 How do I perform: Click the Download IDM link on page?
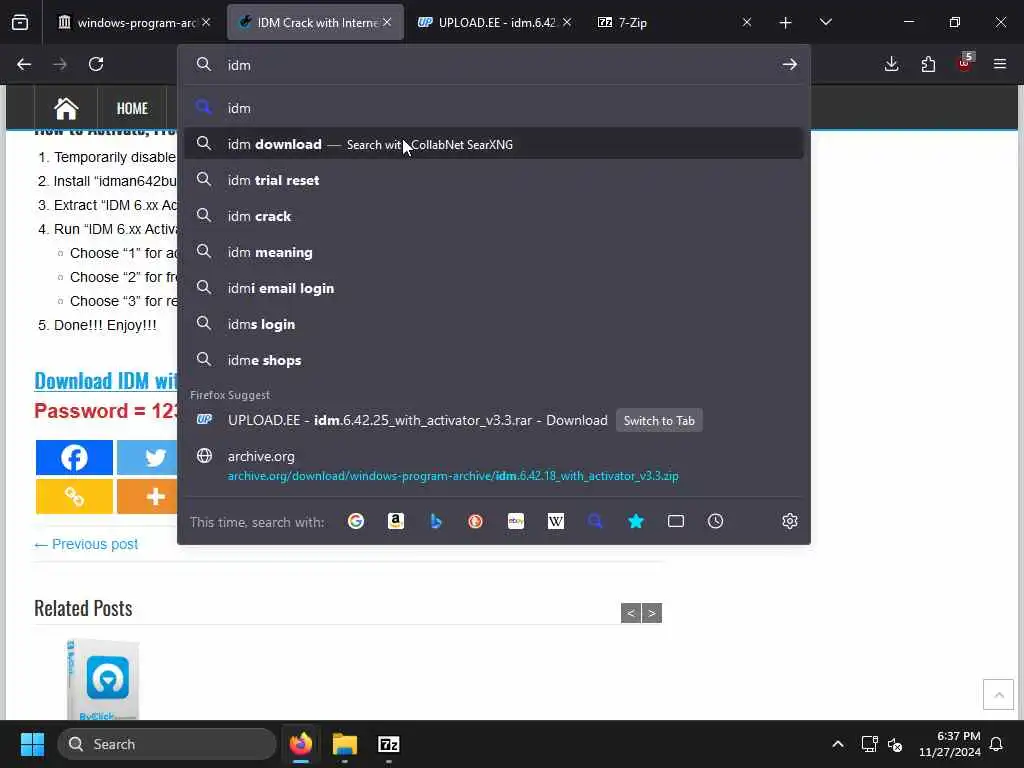(106, 381)
